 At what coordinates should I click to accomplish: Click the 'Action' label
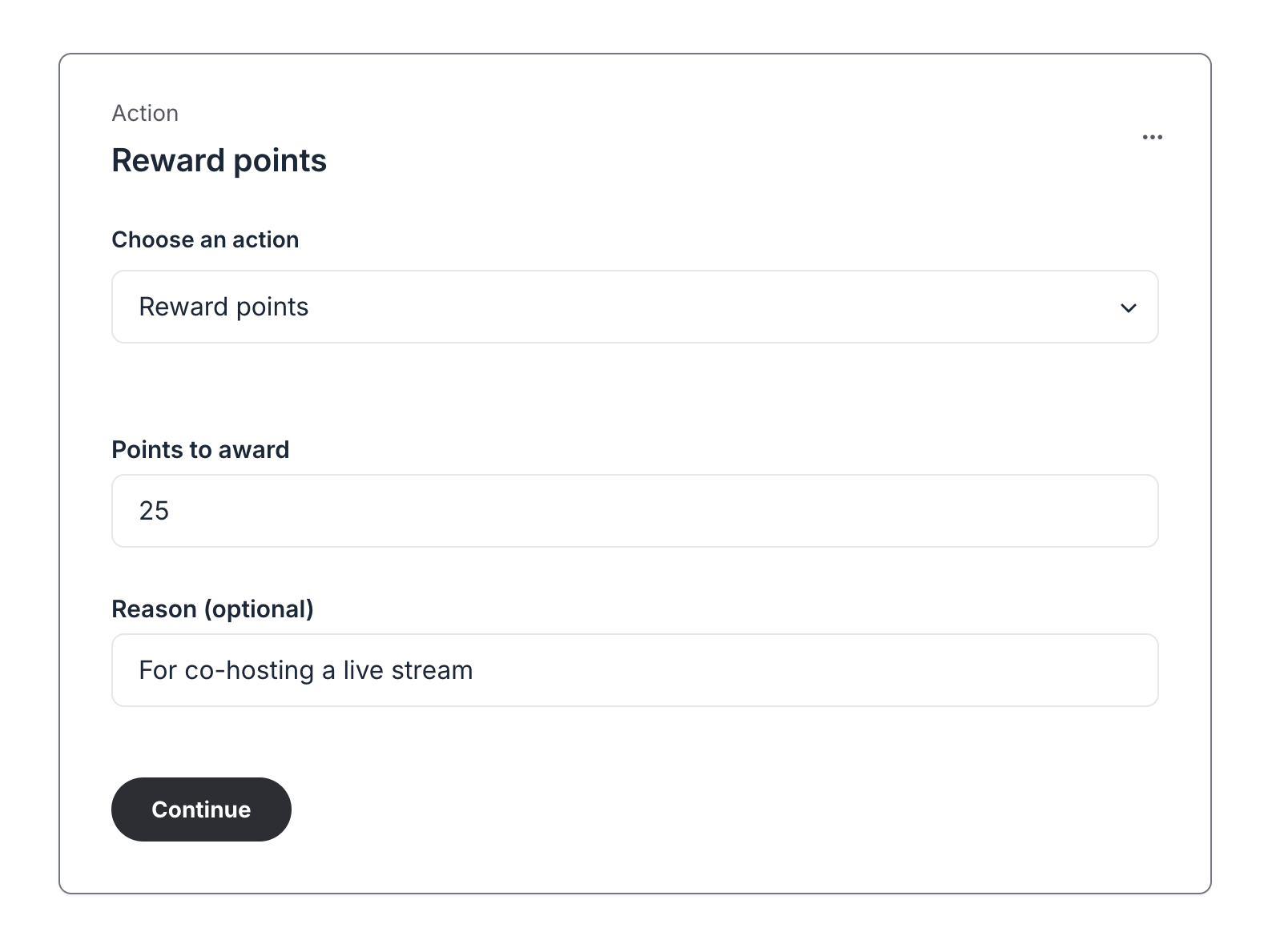(x=145, y=113)
